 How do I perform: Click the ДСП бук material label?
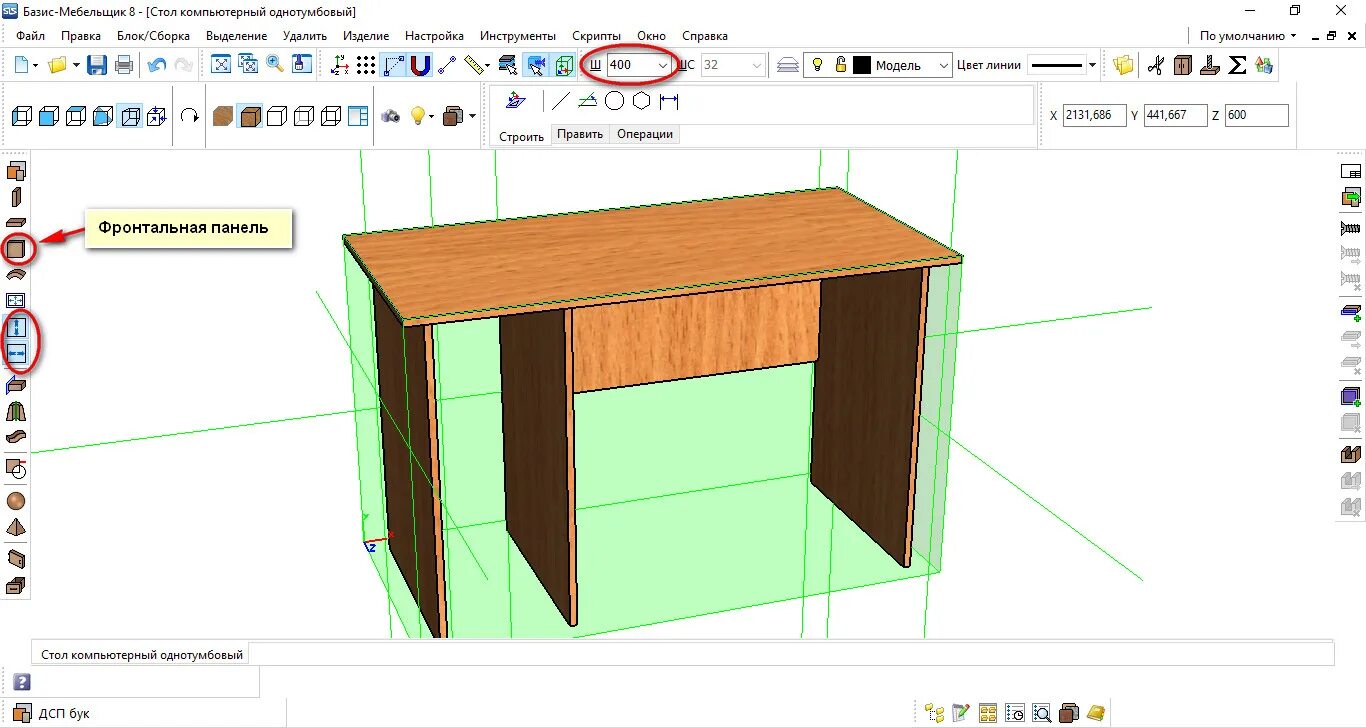tap(64, 714)
